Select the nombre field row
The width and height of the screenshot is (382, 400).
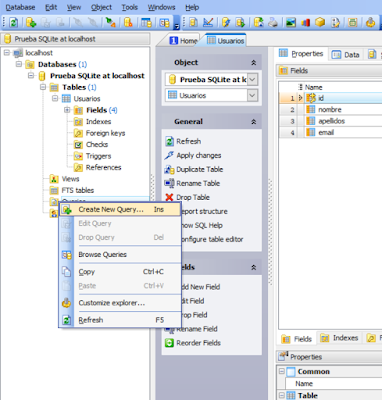click(x=331, y=109)
